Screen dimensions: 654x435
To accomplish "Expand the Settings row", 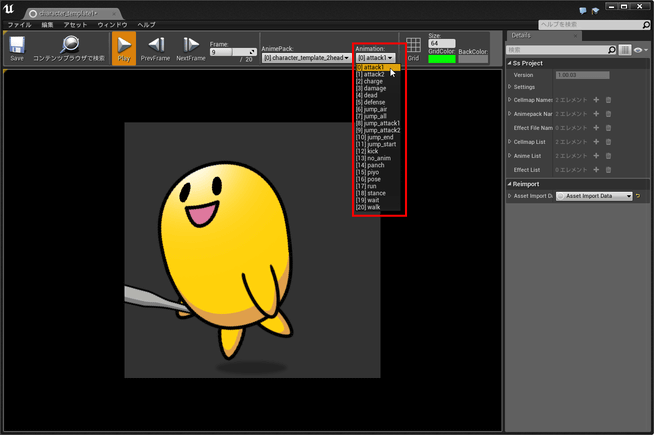I will point(510,87).
